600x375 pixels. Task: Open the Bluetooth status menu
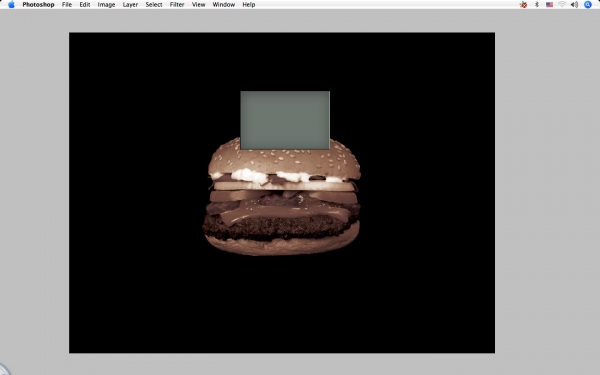536,5
